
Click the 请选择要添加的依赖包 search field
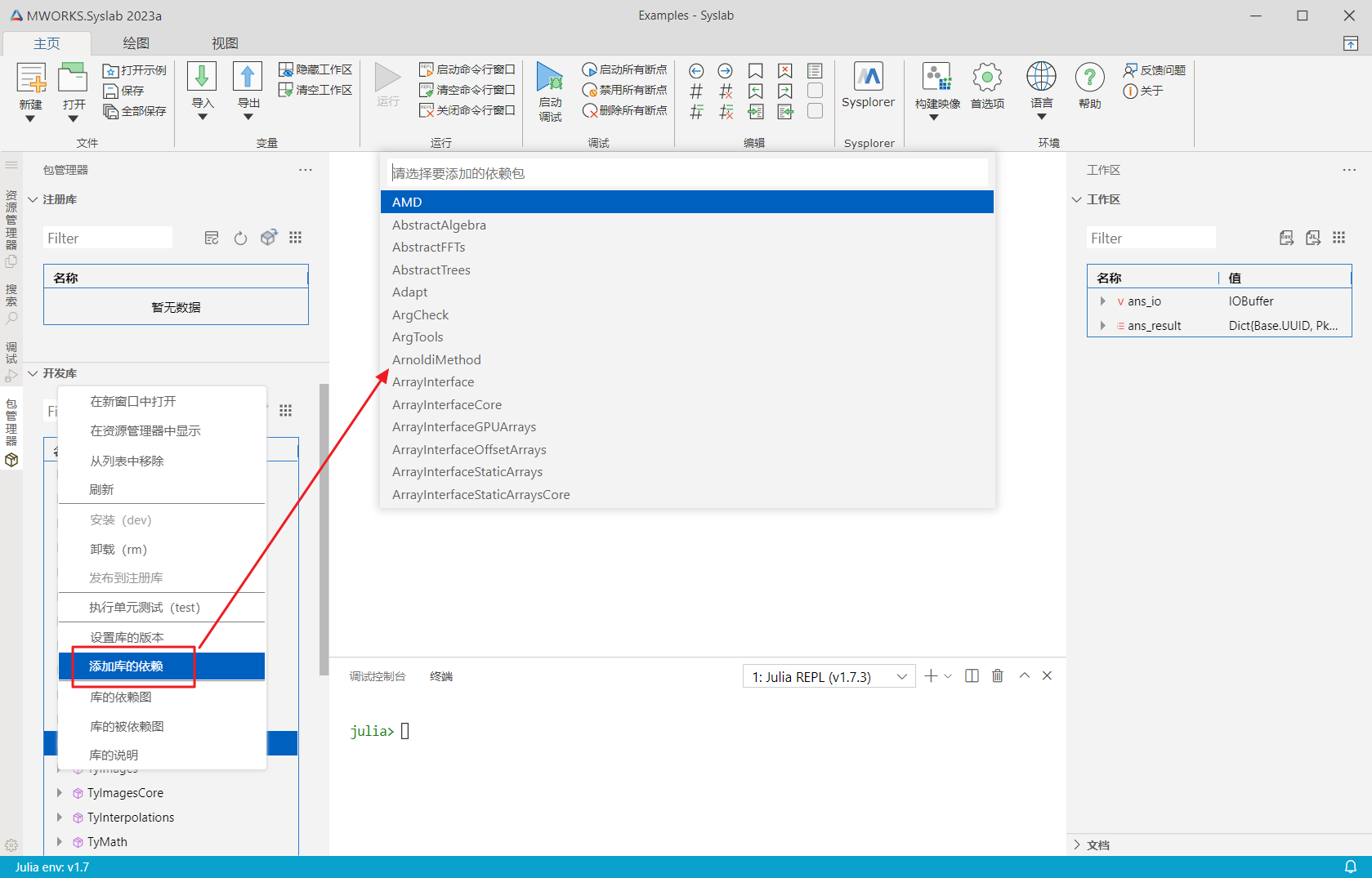point(686,173)
